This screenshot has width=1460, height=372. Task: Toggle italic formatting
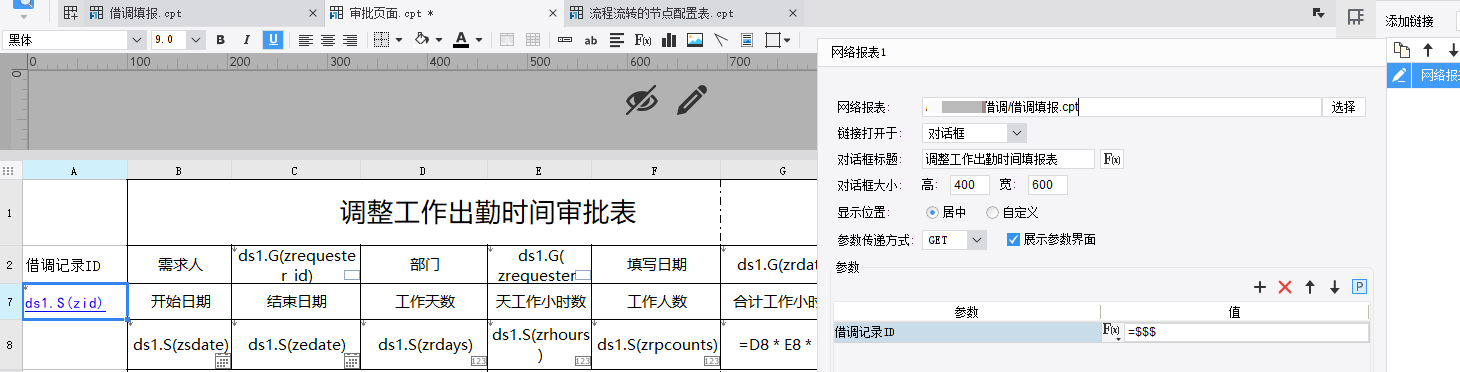click(x=246, y=40)
